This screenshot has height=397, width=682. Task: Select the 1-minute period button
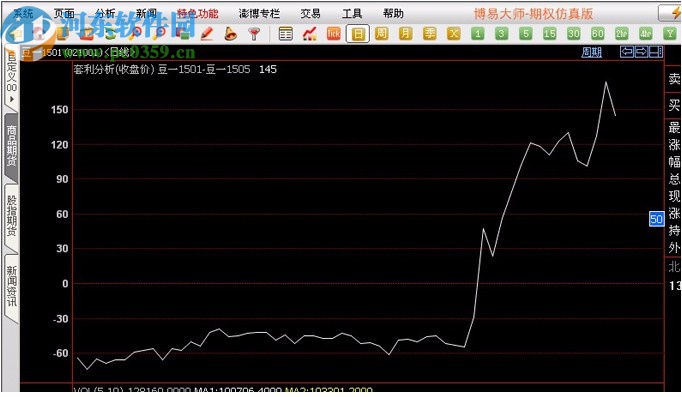[x=478, y=33]
